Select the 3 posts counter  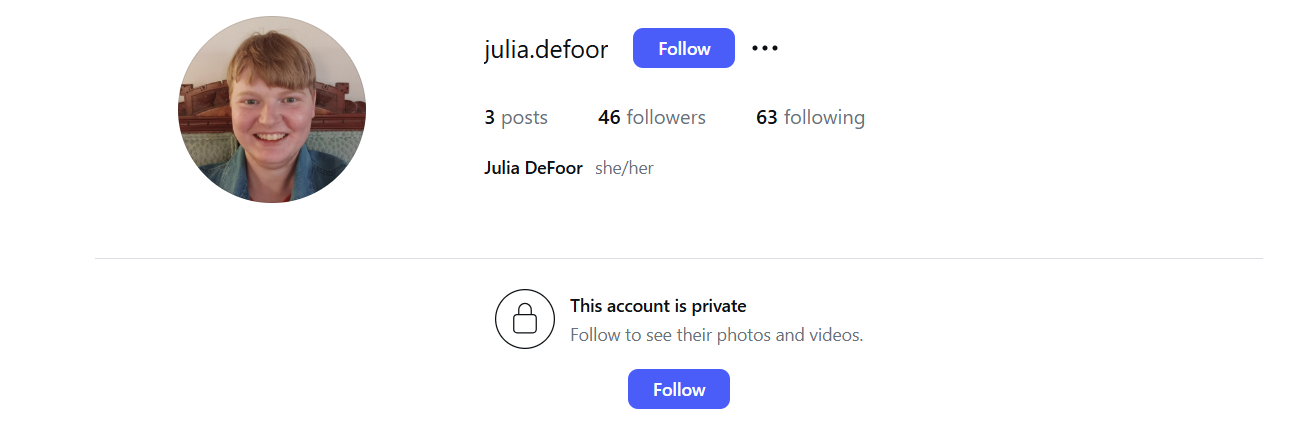pyautogui.click(x=516, y=117)
